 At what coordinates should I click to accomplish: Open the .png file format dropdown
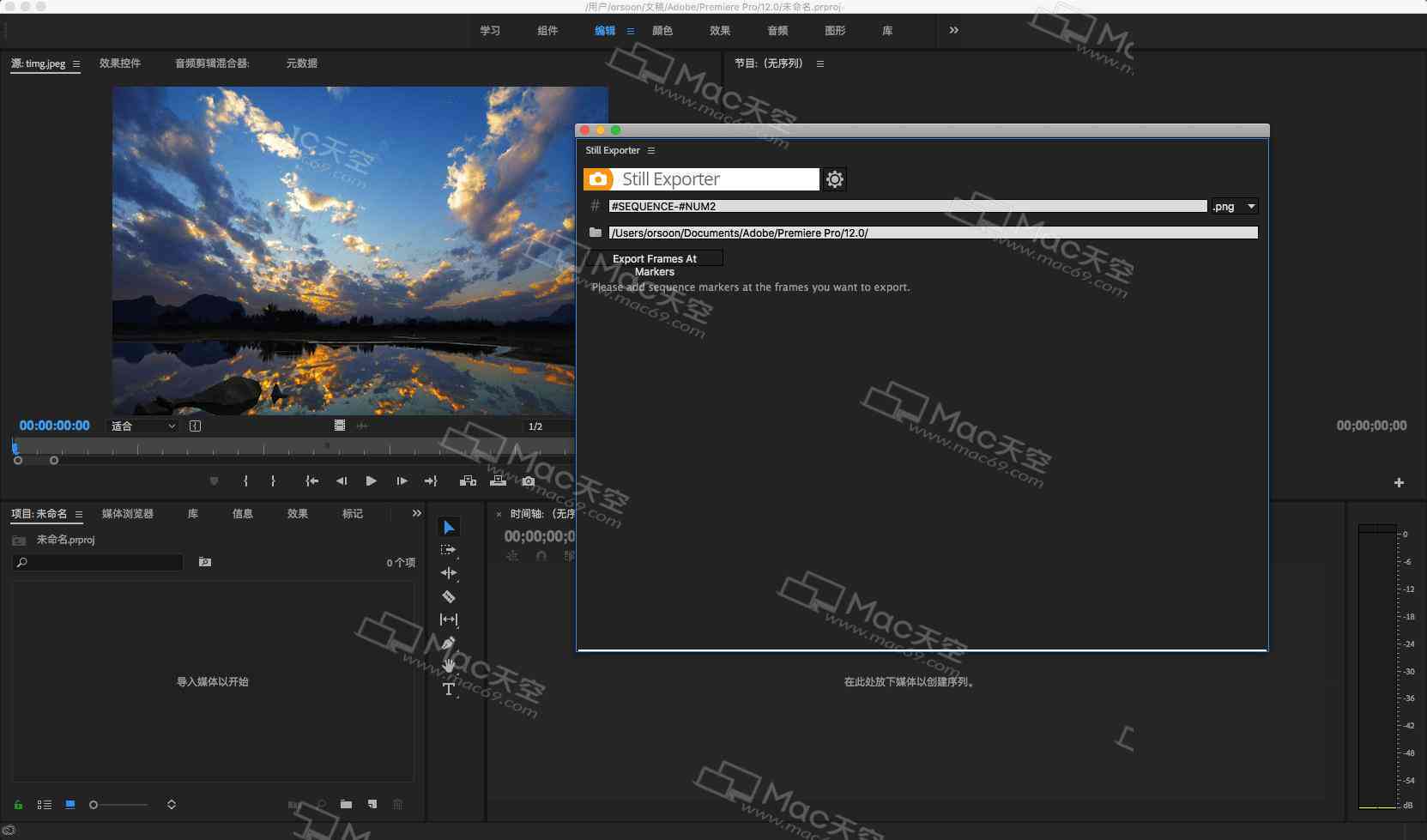click(1235, 206)
